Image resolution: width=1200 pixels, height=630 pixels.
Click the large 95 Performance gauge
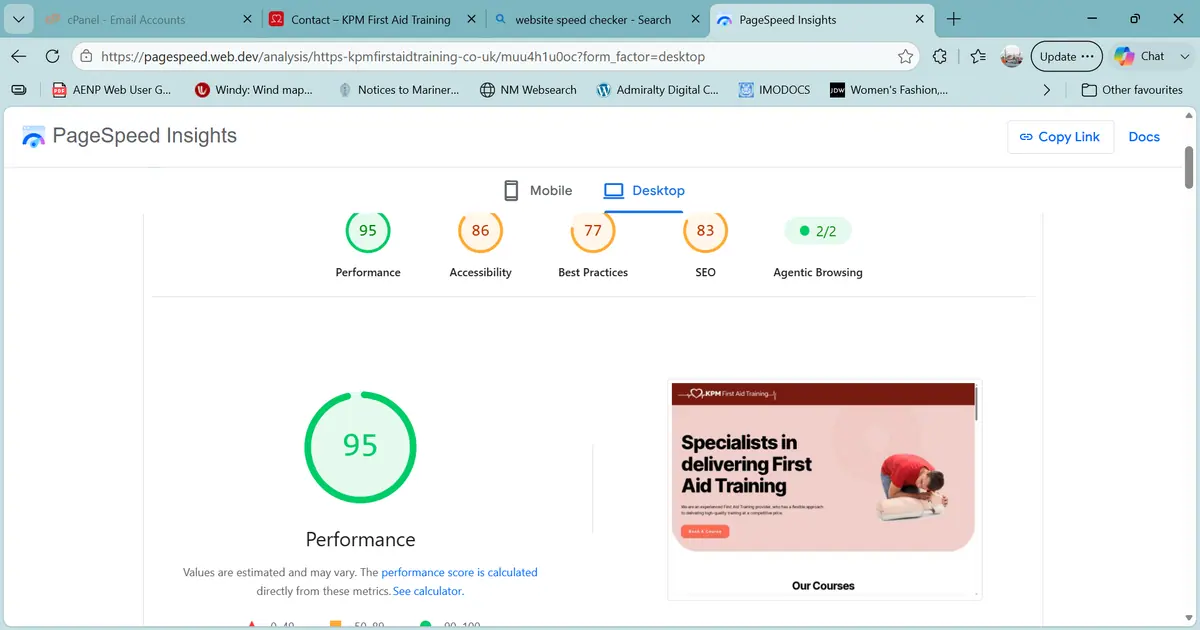coord(360,446)
